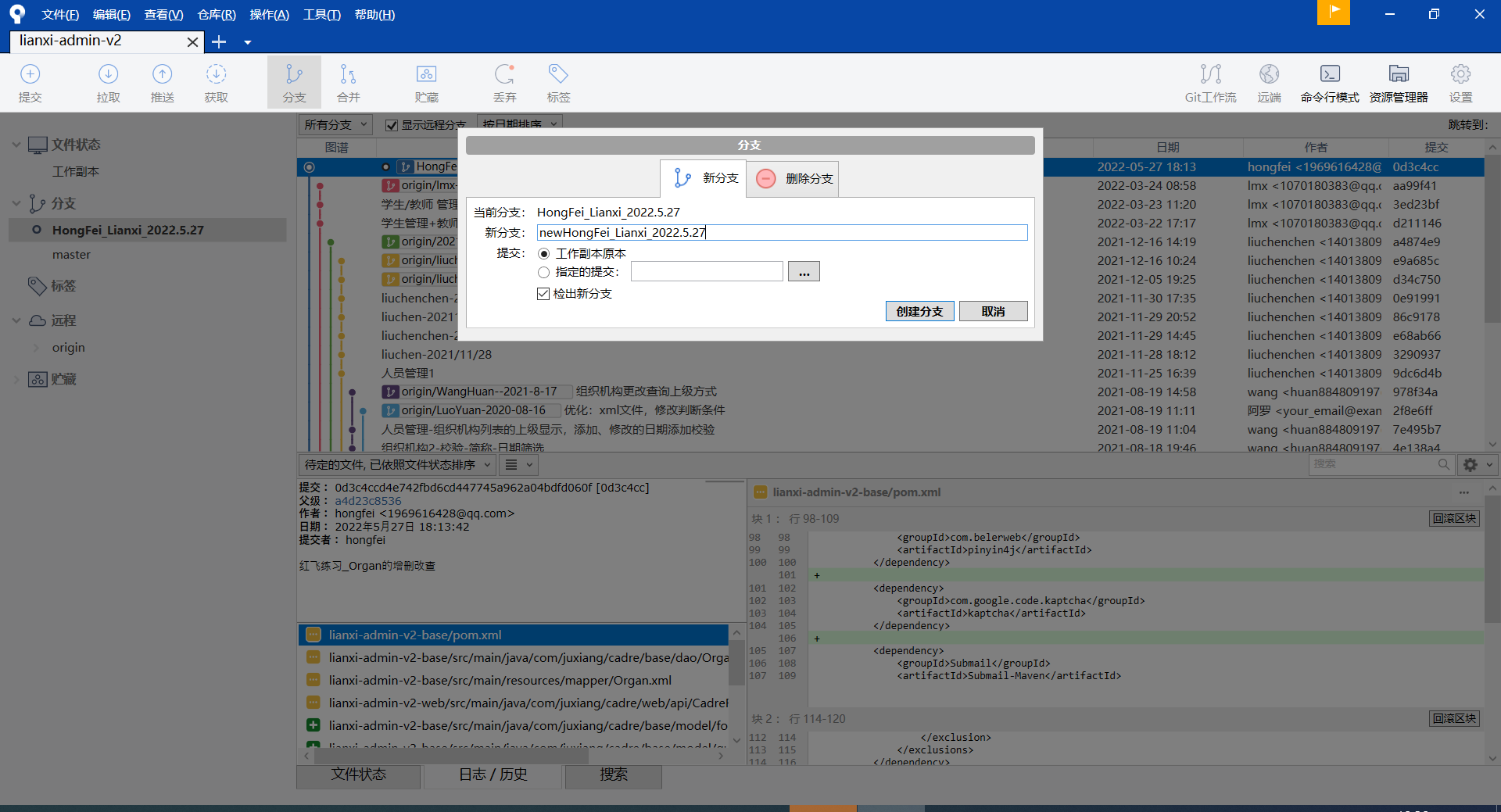The image size is (1501, 812).
Task: Click the Discard (丢弃) toolbar icon
Action: click(504, 83)
